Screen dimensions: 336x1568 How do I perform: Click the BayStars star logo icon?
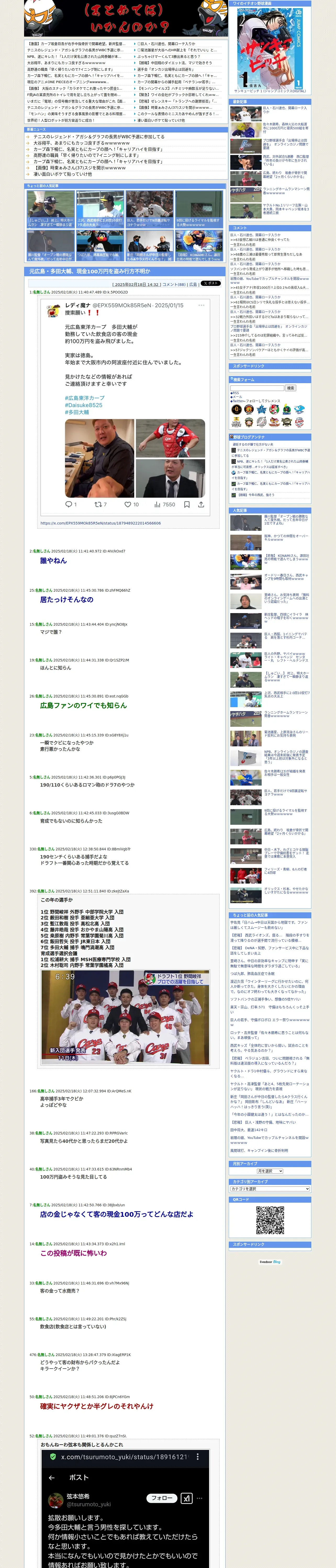coord(262,410)
